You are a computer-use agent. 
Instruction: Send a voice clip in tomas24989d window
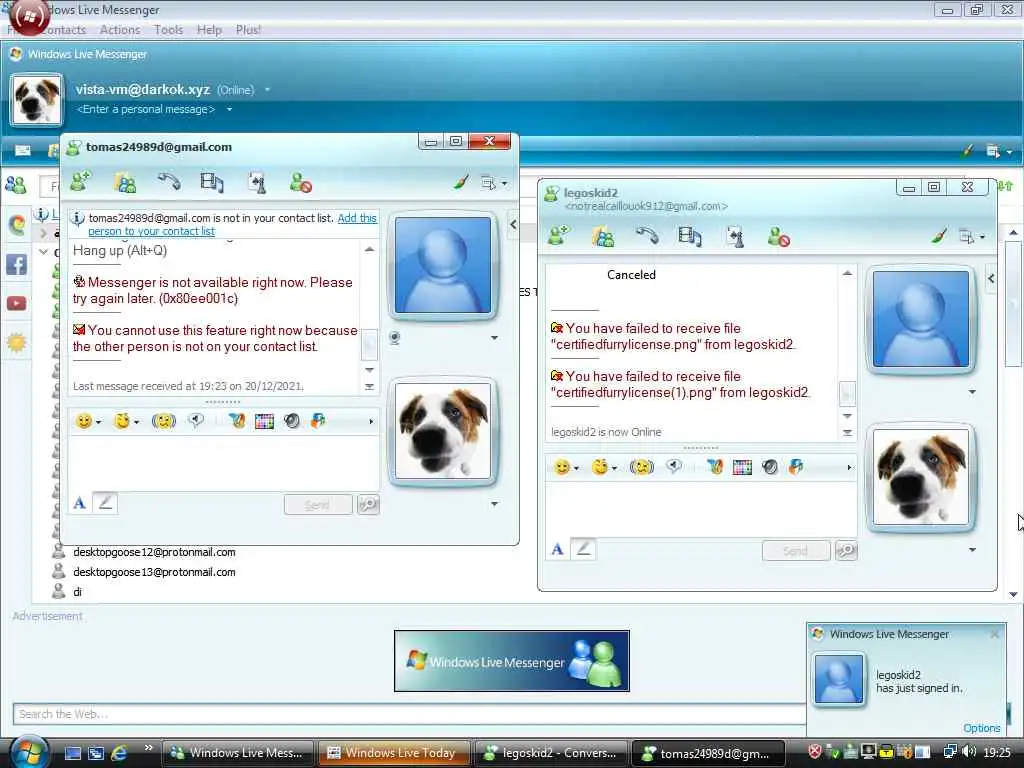(196, 421)
